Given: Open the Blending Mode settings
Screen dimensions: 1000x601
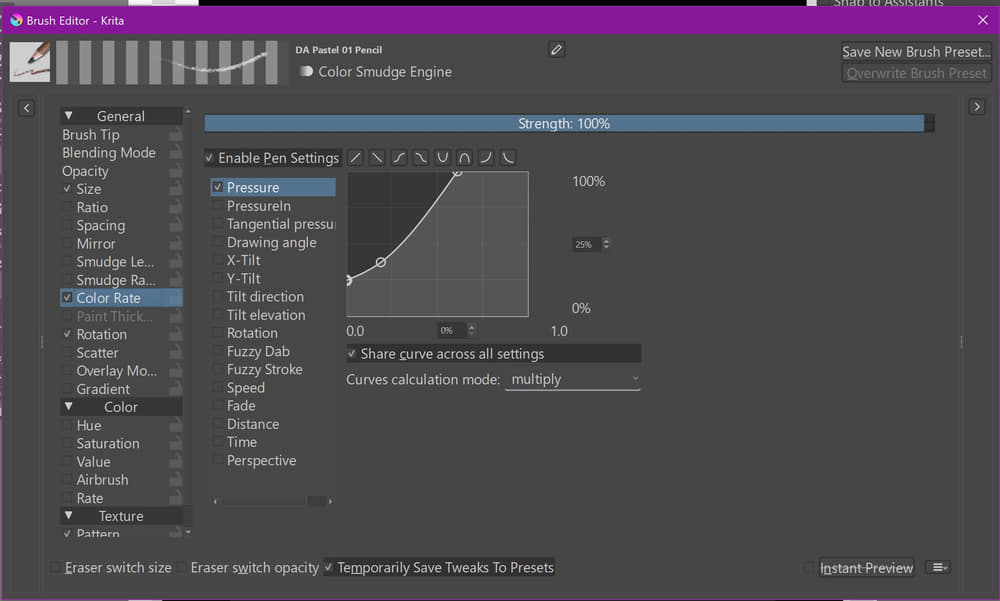Looking at the screenshot, I should [109, 153].
